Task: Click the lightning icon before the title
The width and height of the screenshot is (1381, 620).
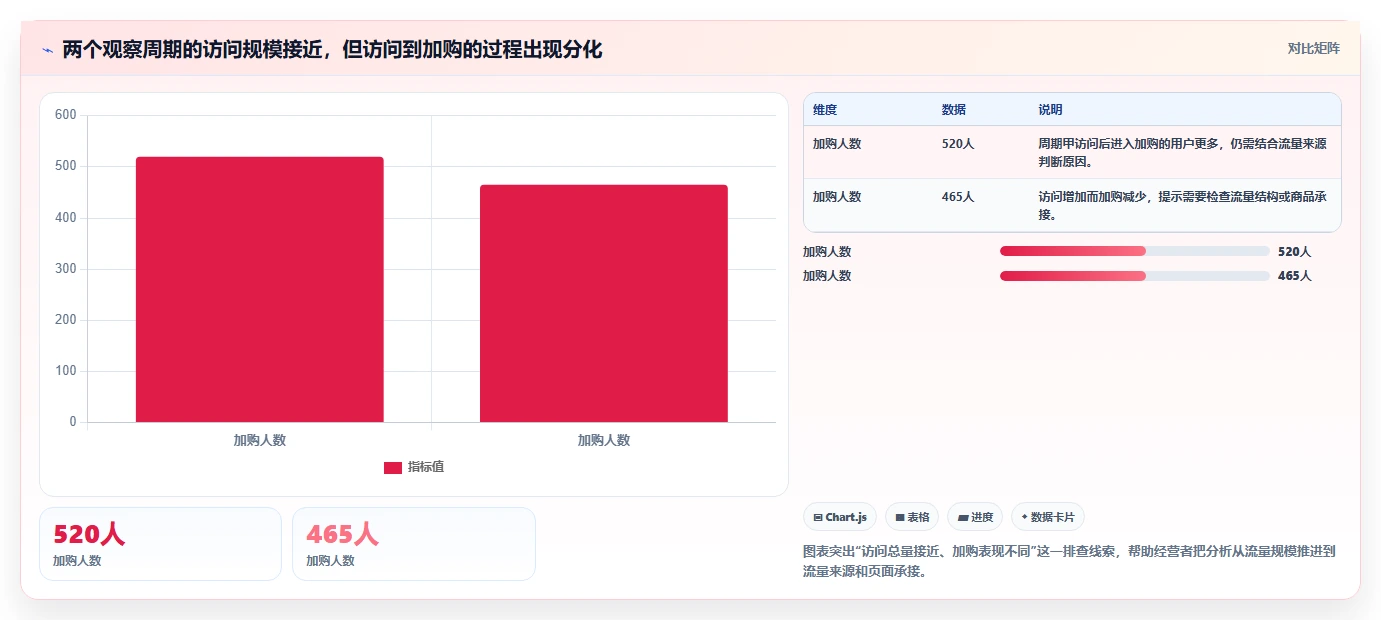Action: click(x=47, y=50)
